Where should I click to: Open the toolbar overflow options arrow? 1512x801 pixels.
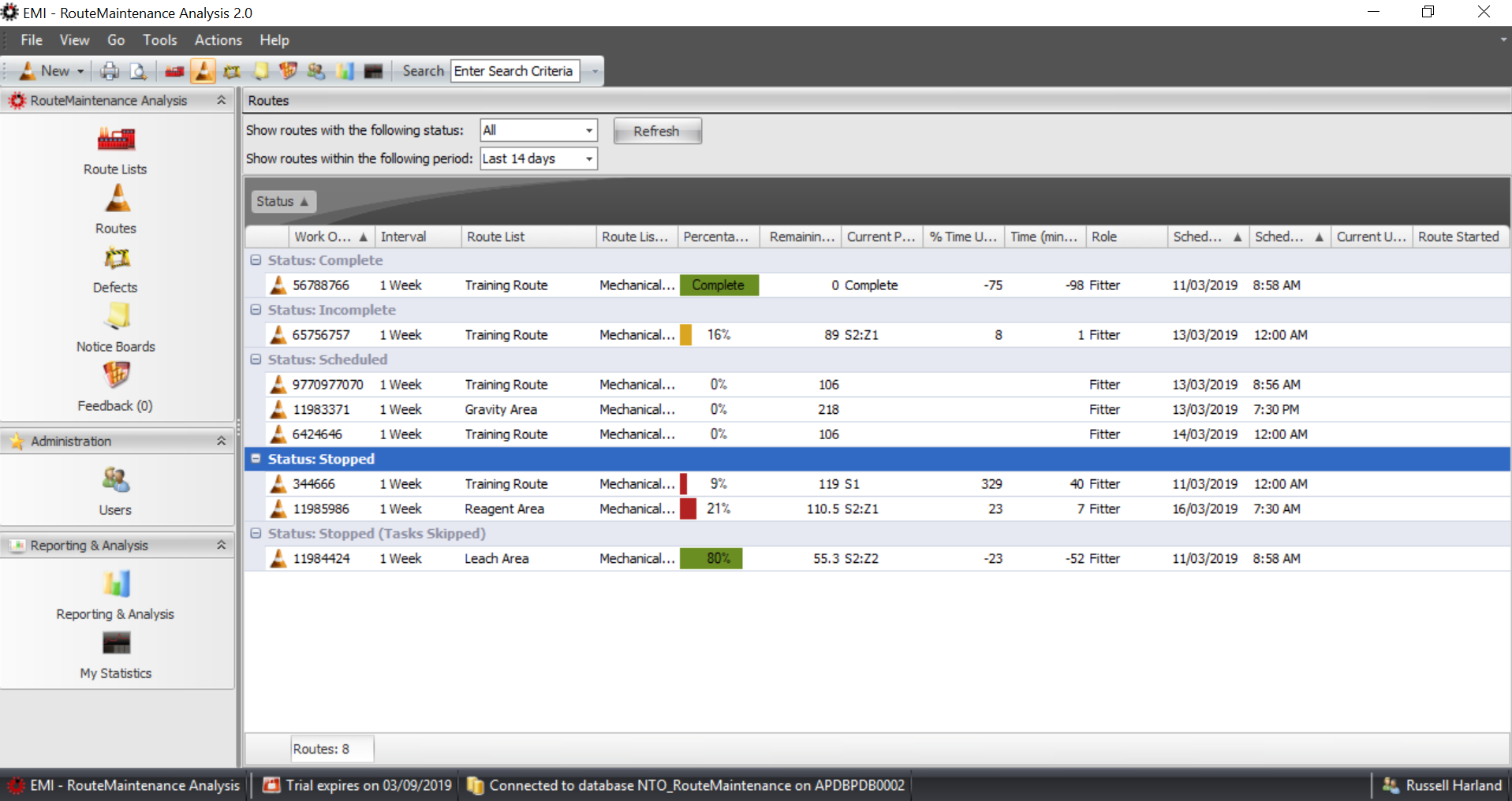tap(595, 72)
